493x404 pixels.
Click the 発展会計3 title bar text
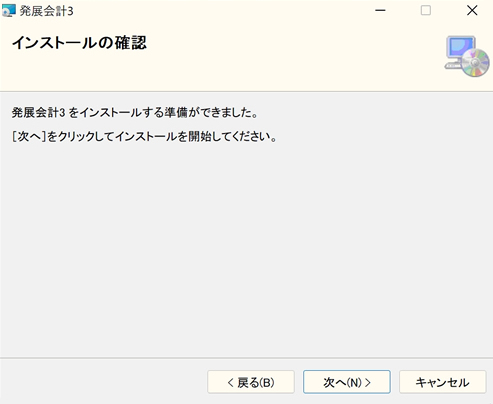(46, 11)
